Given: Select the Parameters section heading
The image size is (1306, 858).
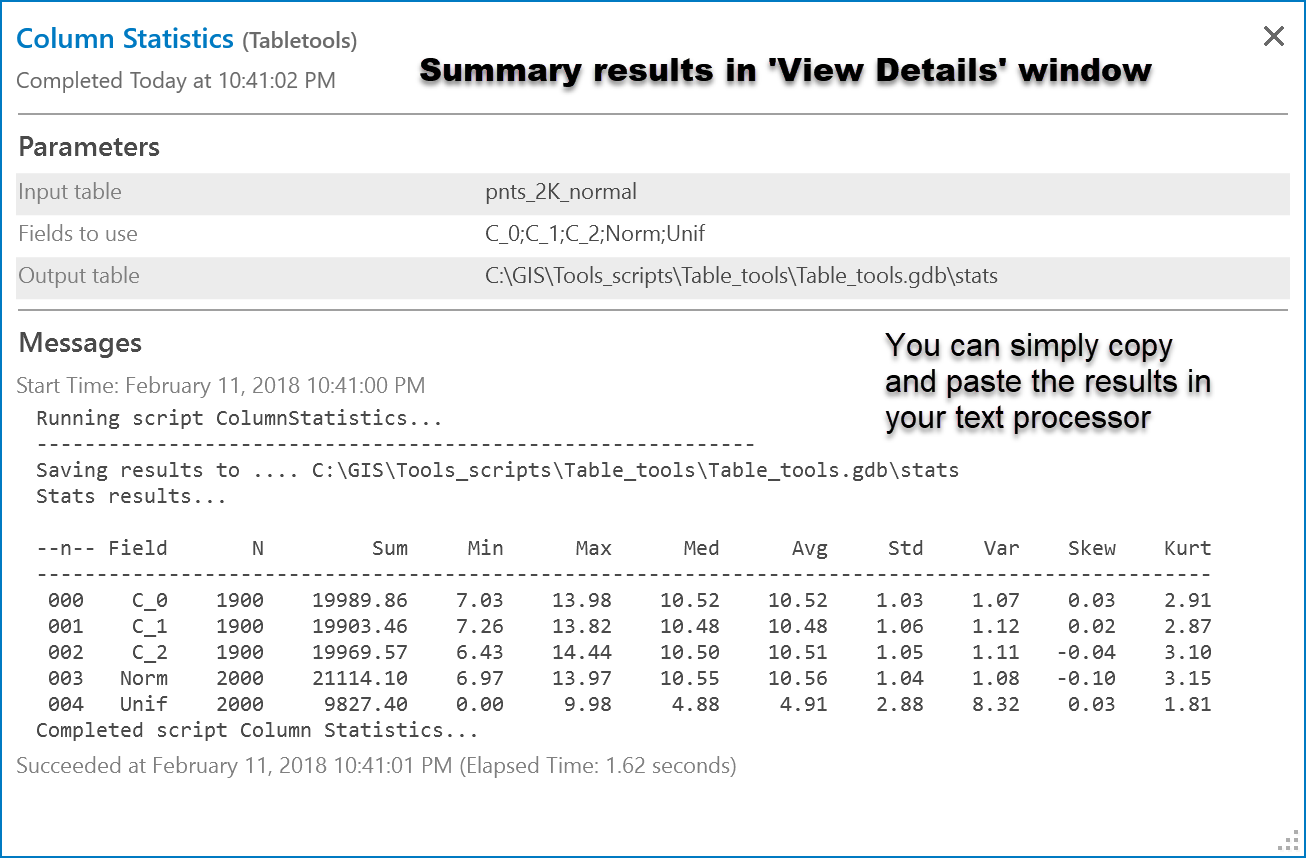Looking at the screenshot, I should [x=89, y=147].
